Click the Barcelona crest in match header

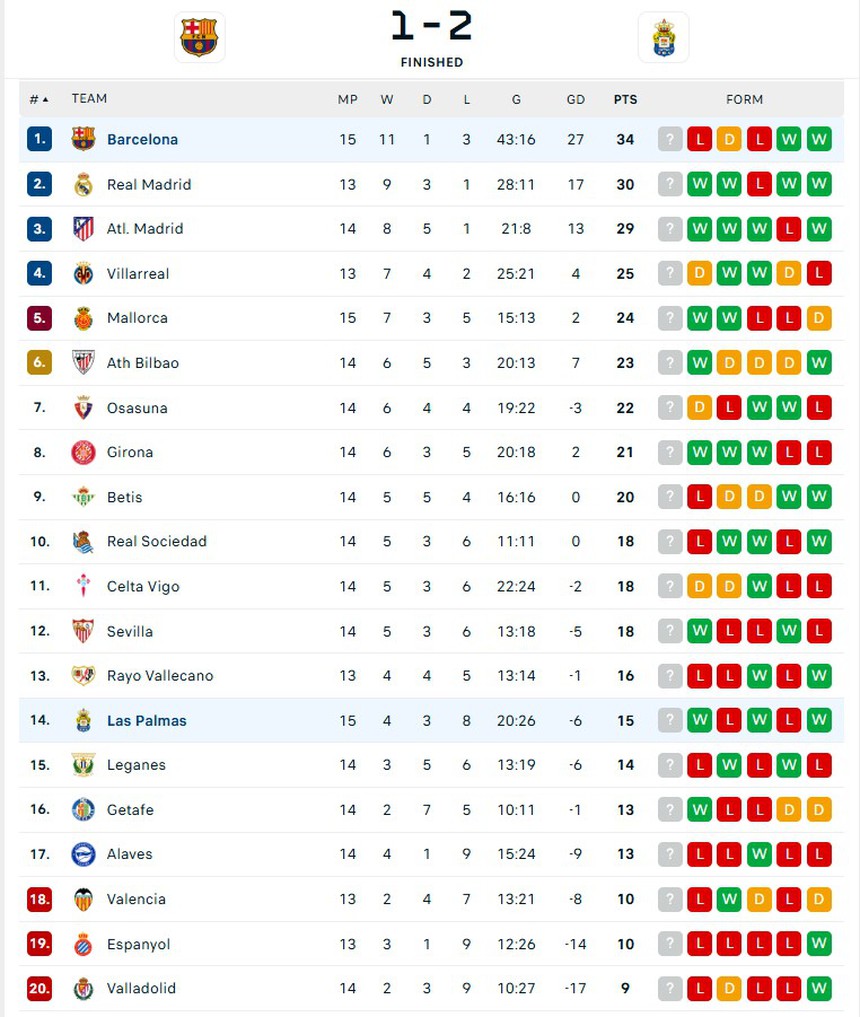coord(199,37)
